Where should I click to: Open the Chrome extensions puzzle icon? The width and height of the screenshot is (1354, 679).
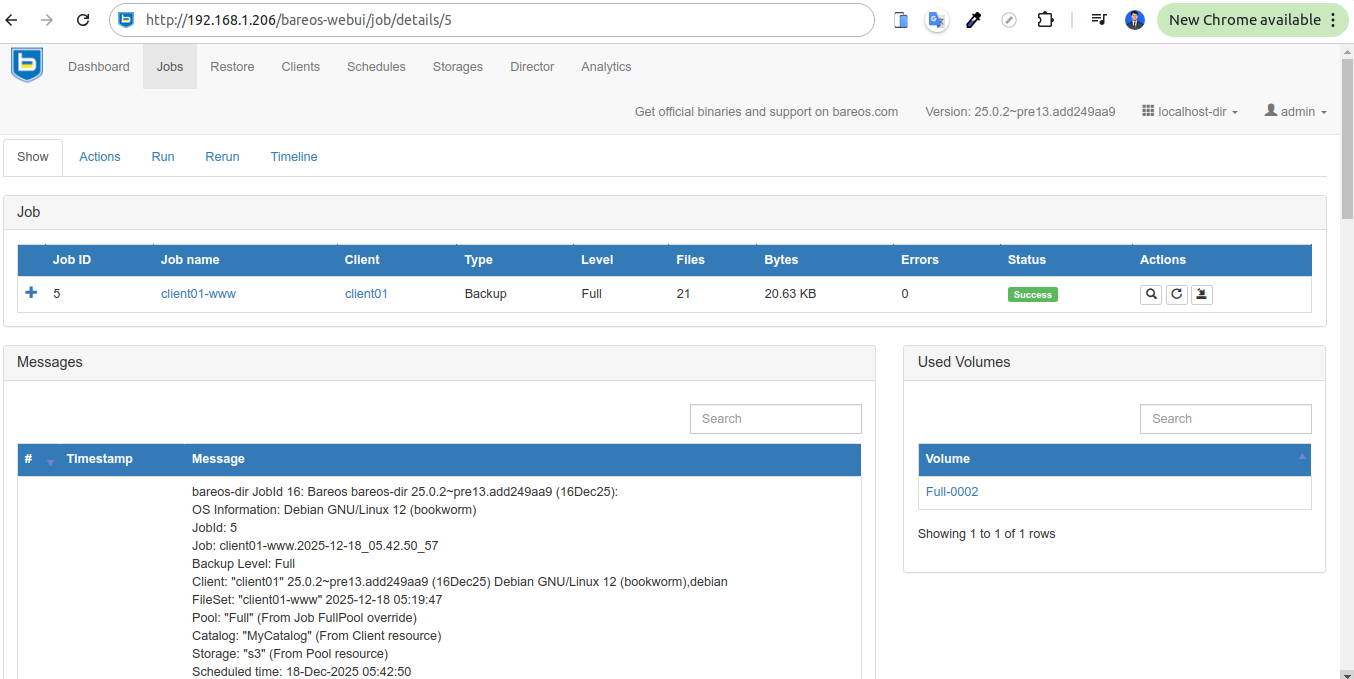point(1045,20)
